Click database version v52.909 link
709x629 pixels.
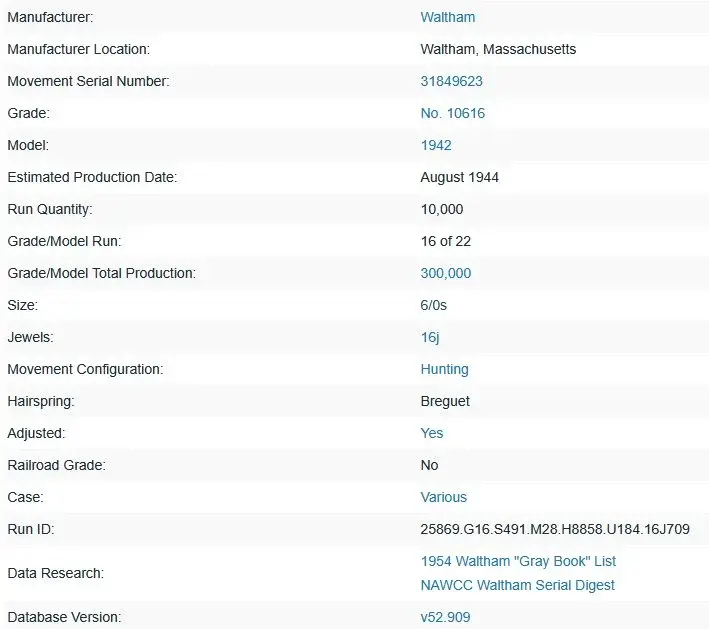[x=445, y=617]
